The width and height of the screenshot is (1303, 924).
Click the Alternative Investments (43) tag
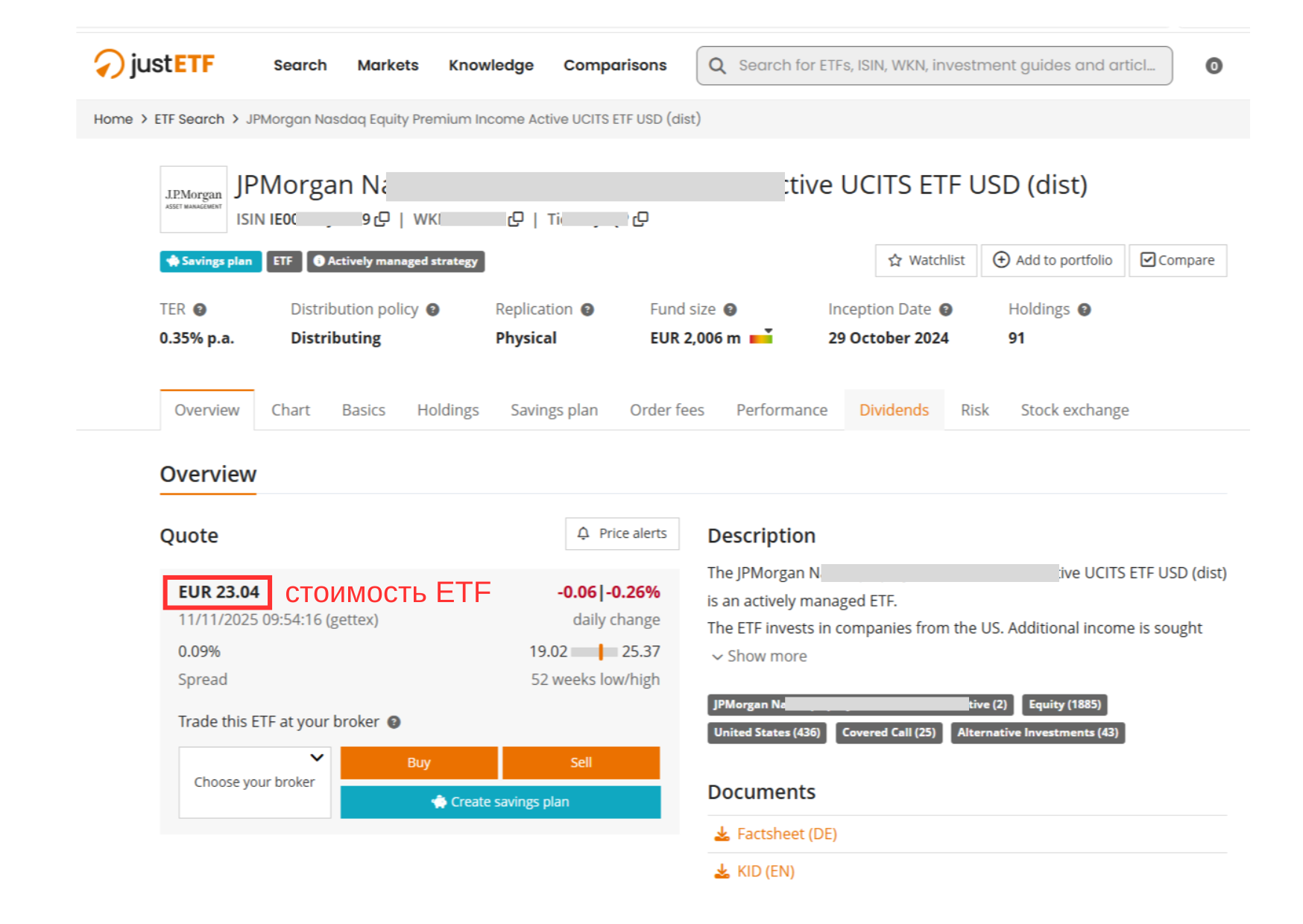tap(1038, 732)
